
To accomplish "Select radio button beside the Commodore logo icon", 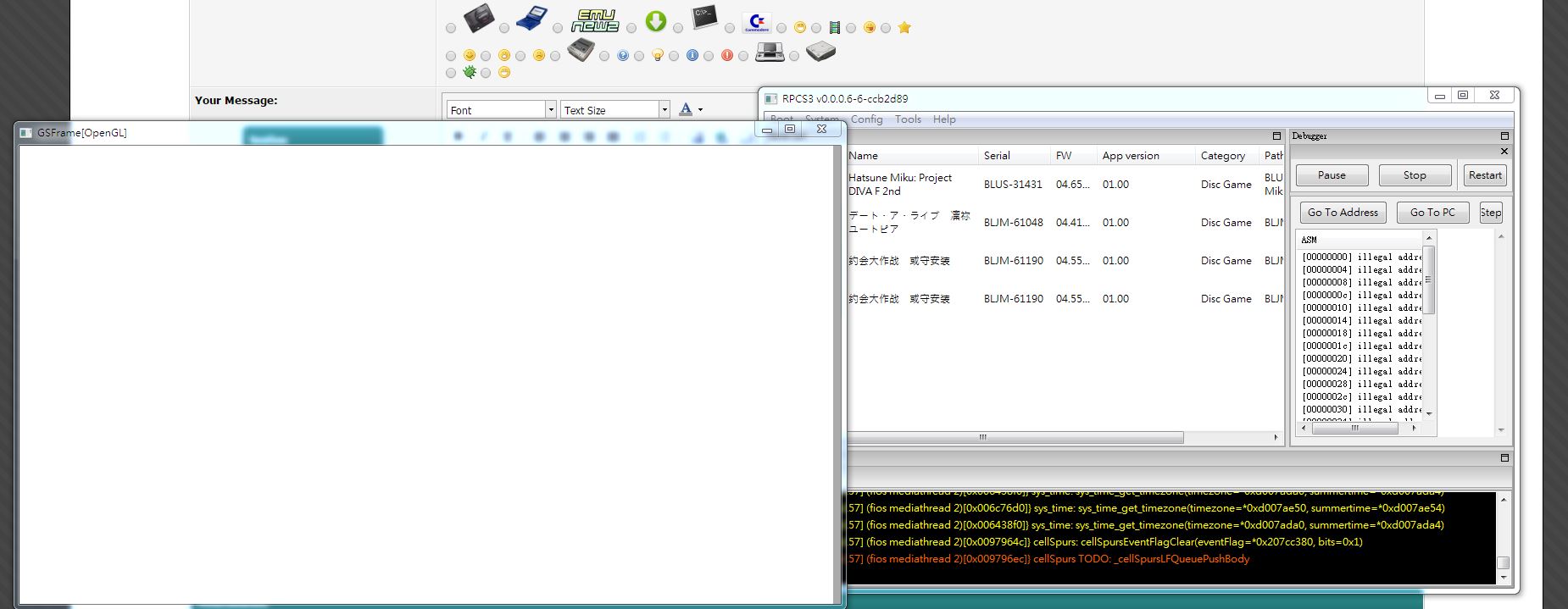I will 730,28.
